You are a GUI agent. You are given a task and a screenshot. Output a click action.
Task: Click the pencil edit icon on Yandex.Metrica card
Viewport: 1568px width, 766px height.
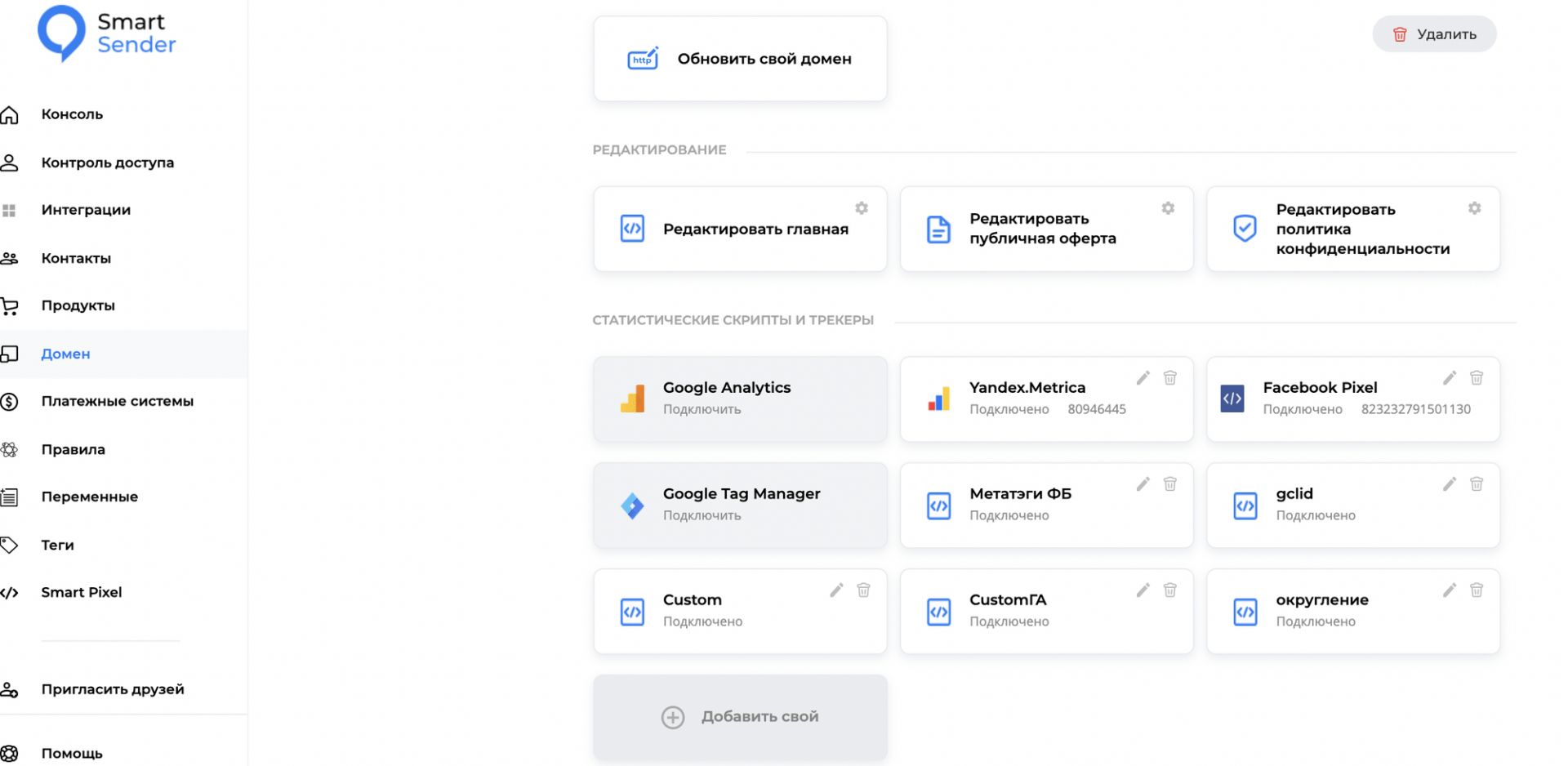click(x=1143, y=378)
